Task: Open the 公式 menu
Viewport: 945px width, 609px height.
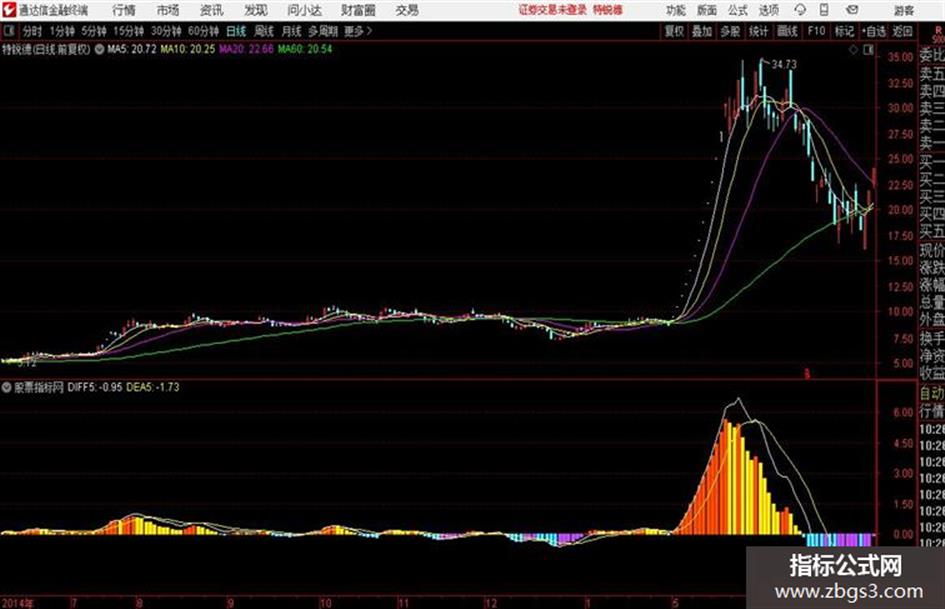Action: tap(738, 10)
